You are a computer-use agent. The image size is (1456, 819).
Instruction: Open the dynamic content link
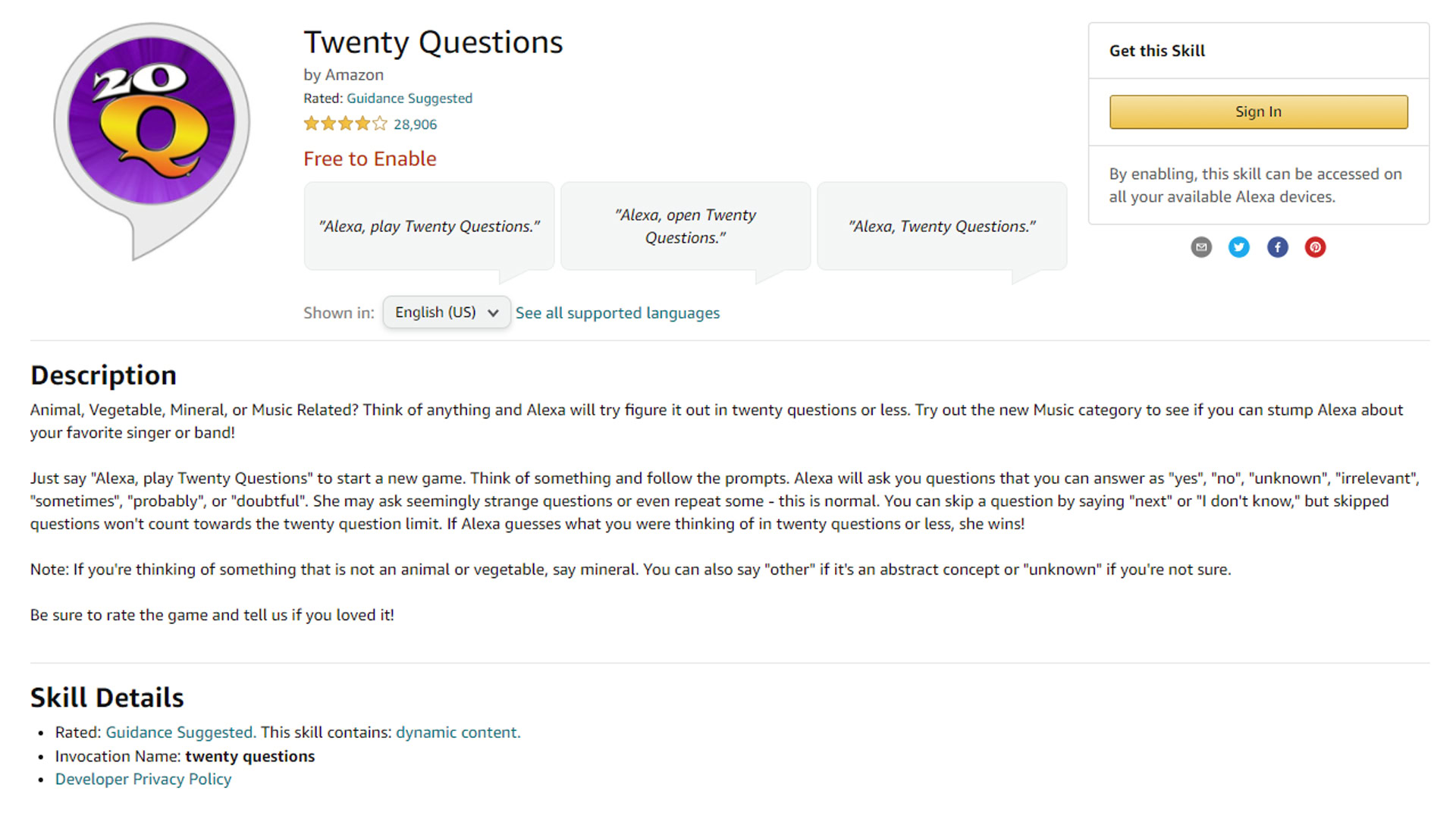pyautogui.click(x=457, y=733)
